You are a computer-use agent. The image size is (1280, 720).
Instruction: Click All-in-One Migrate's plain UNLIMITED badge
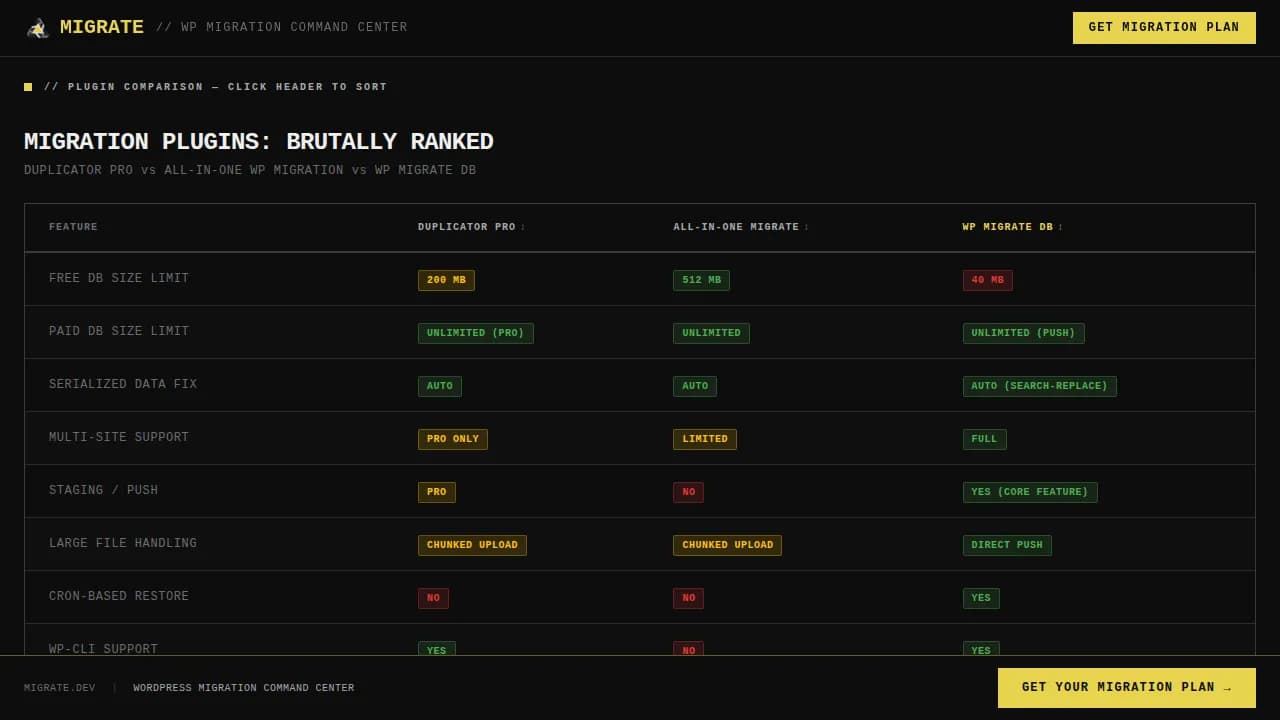click(711, 333)
